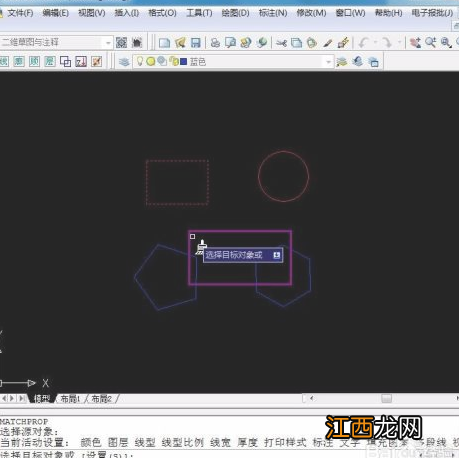Viewport: 459px width, 458px height.
Task: Save the drawing with the floppy disk icon
Action: pos(196,43)
